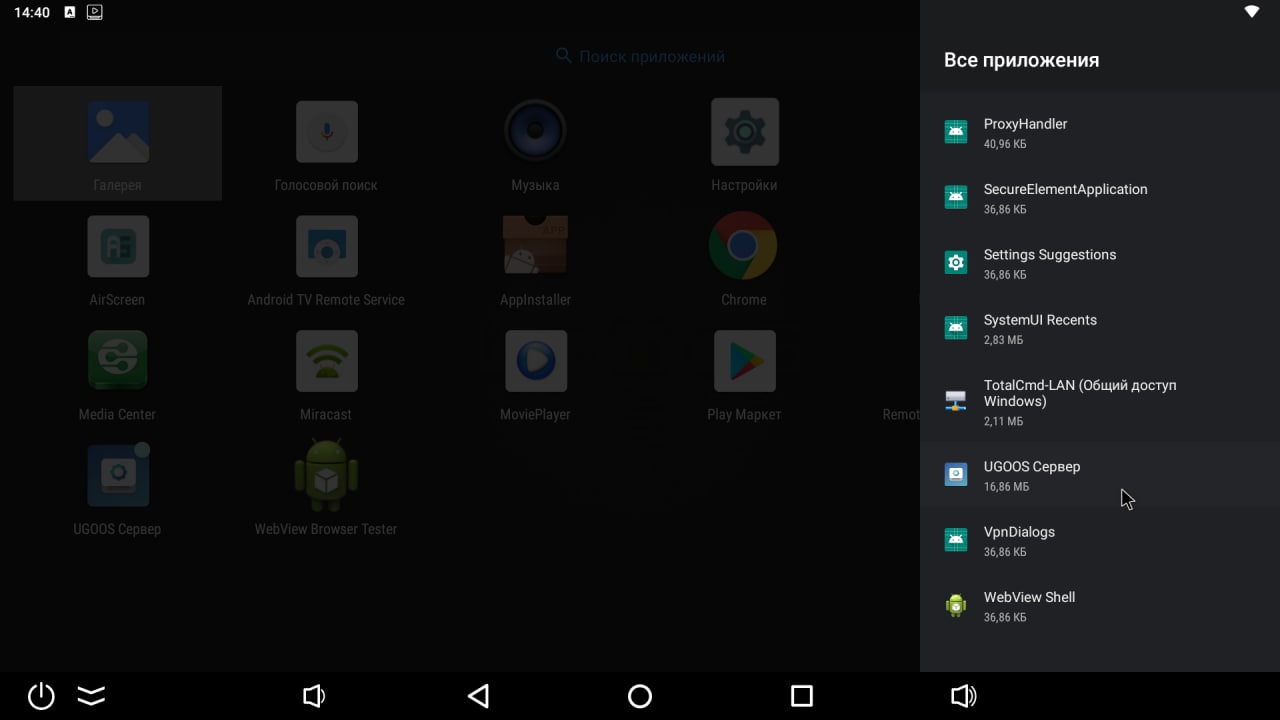Click the 40,96 КБ size of ProxyHandler
The image size is (1280, 720).
pyautogui.click(x=1005, y=144)
